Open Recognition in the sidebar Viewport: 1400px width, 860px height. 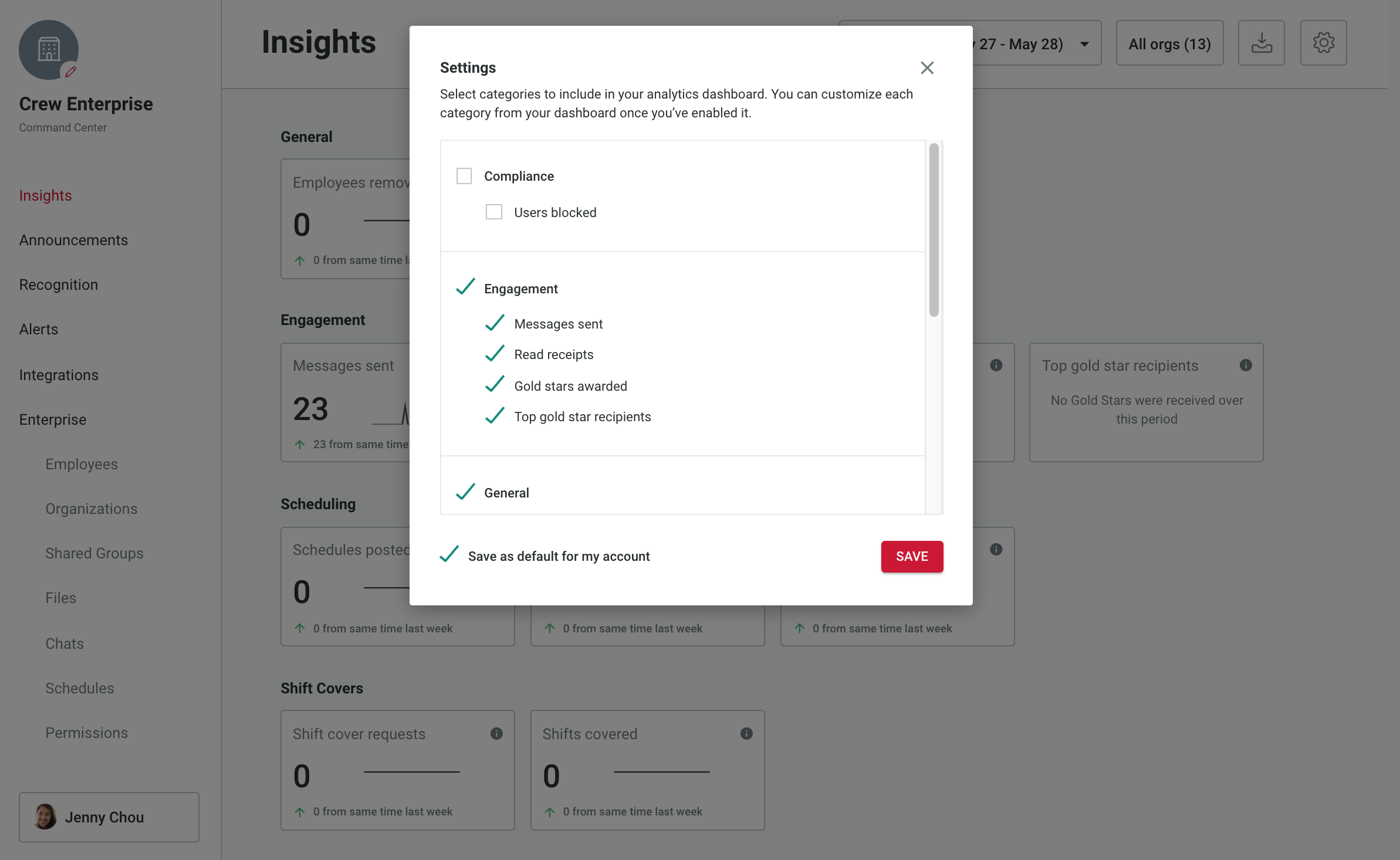coord(59,285)
